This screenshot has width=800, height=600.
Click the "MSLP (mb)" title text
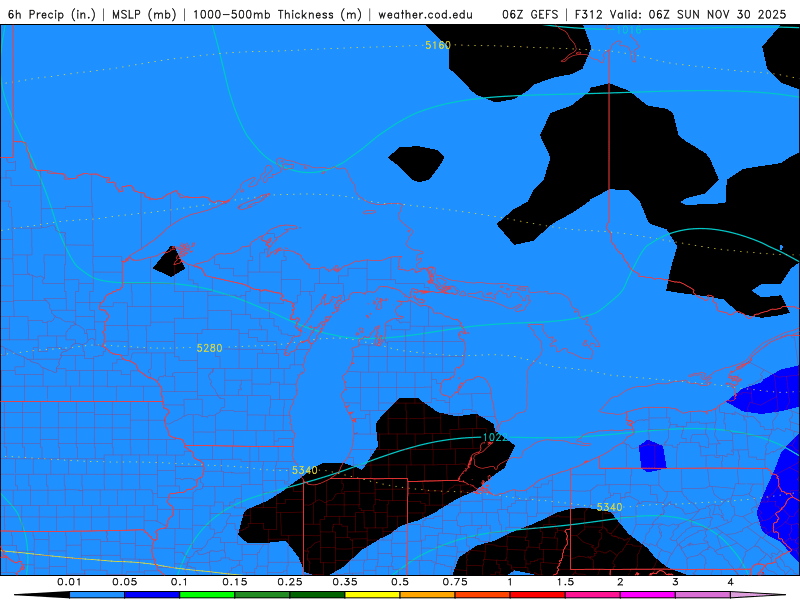click(144, 14)
